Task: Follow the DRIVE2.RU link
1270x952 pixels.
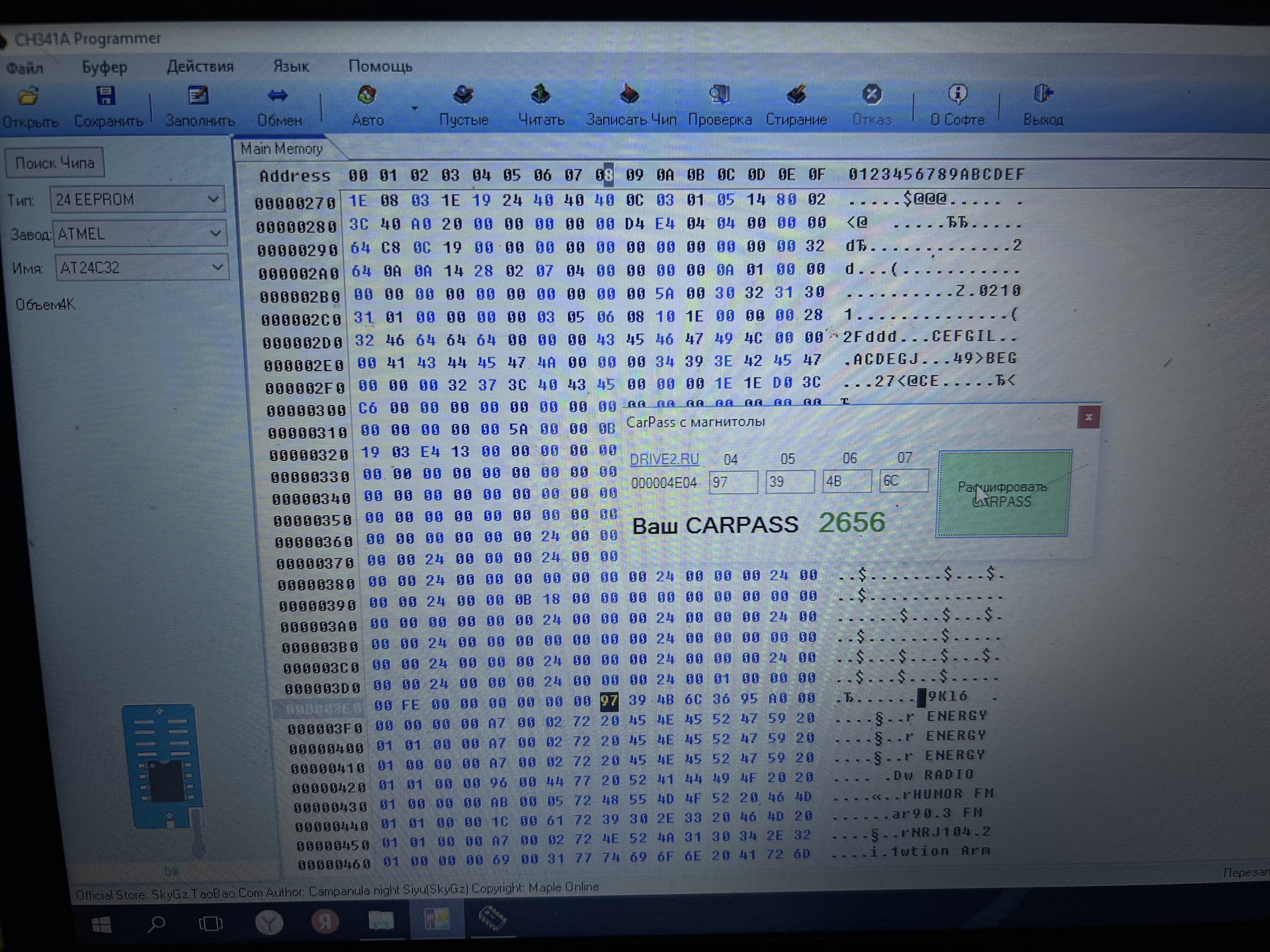Action: [663, 459]
